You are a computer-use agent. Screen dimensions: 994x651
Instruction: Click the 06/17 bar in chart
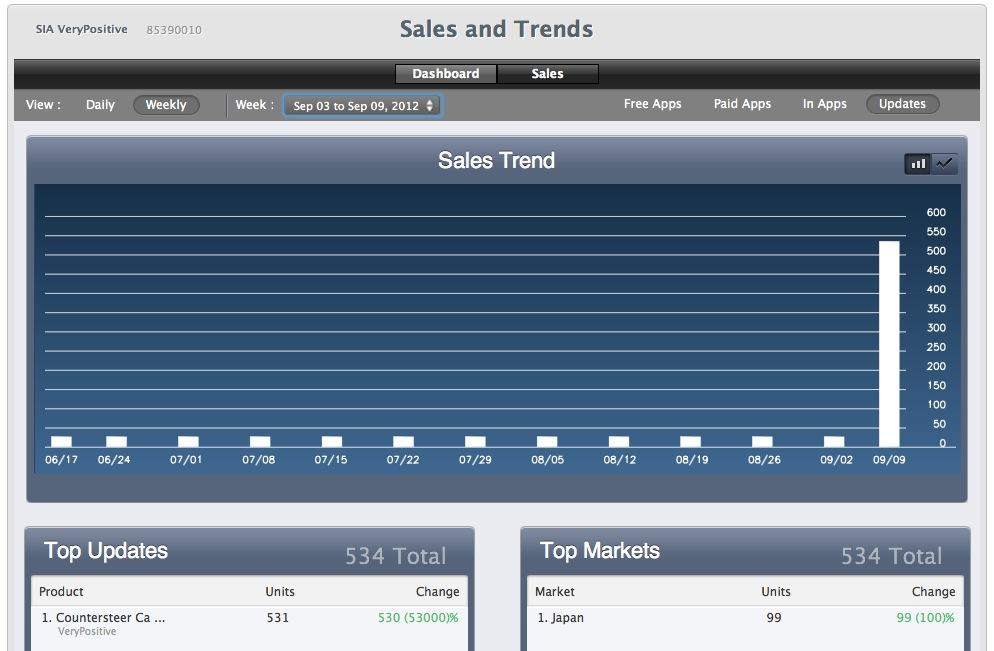[x=61, y=441]
